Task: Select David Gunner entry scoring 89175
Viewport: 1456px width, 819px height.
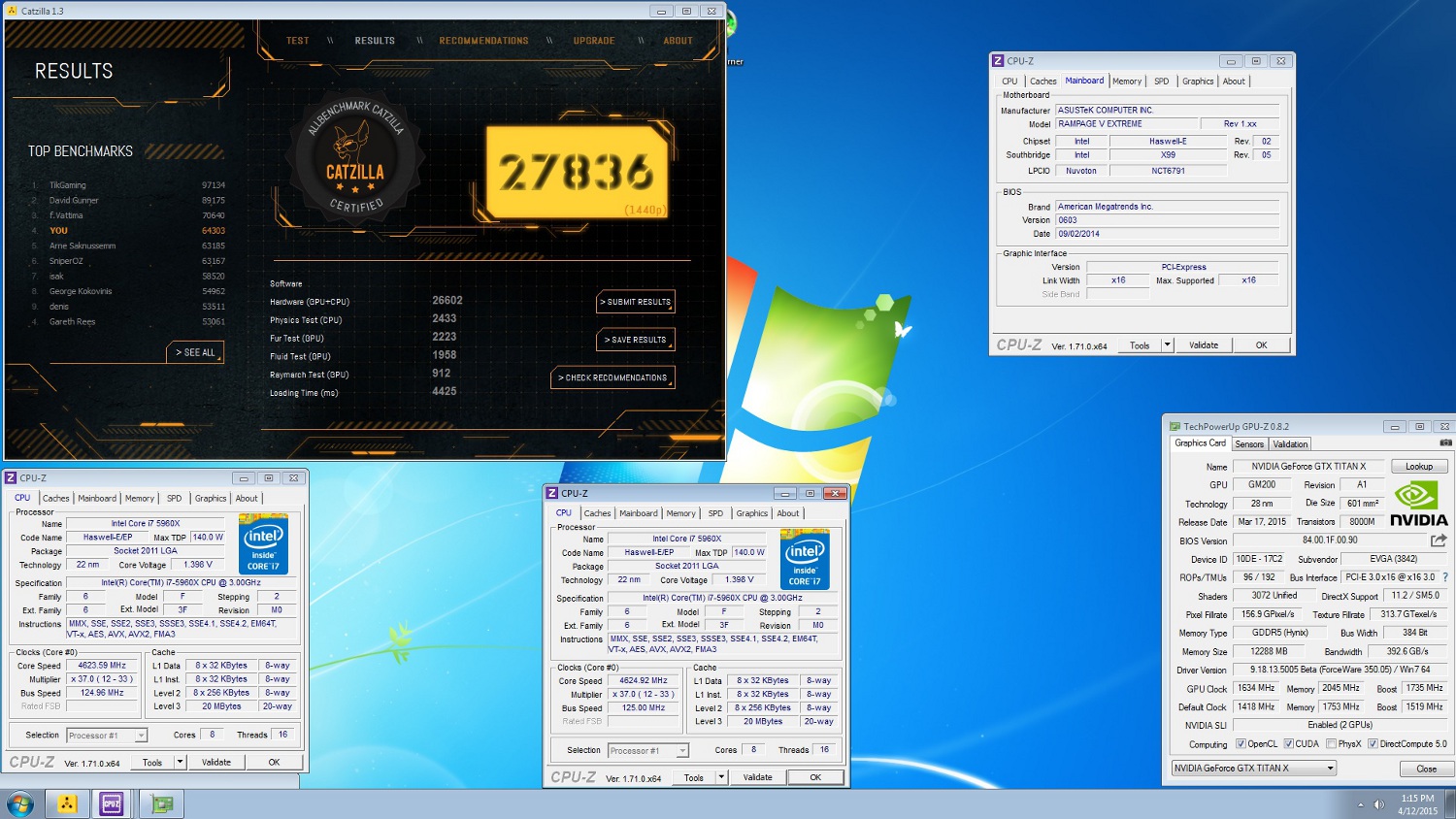Action: 127,201
